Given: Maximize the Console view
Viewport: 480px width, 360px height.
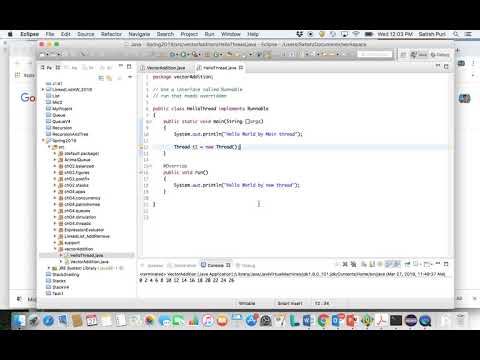Looking at the screenshot, I should [x=446, y=264].
